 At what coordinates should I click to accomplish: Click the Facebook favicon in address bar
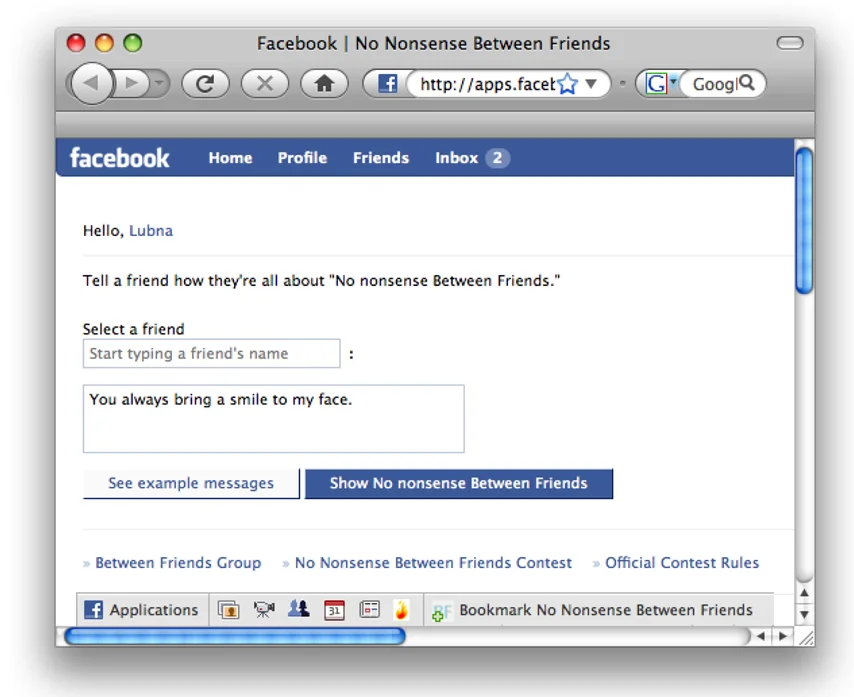[387, 84]
